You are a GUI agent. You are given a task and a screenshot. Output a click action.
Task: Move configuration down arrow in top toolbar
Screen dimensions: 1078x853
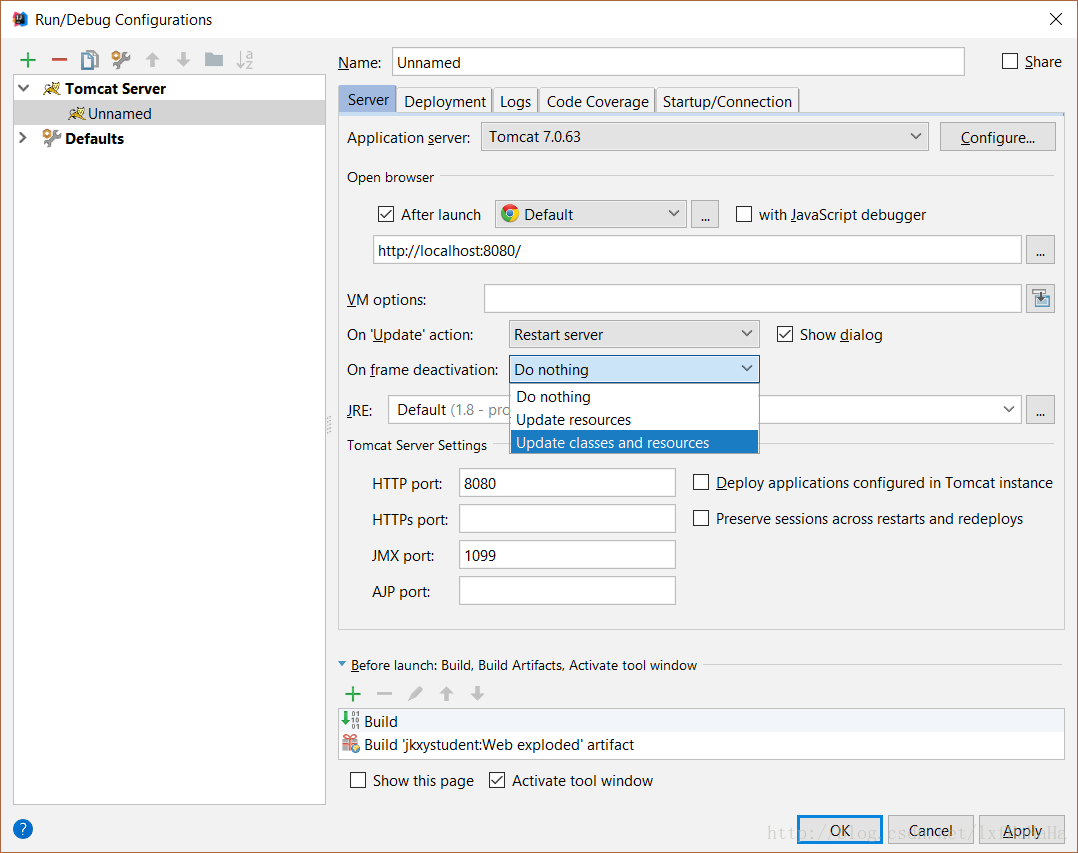pos(184,60)
